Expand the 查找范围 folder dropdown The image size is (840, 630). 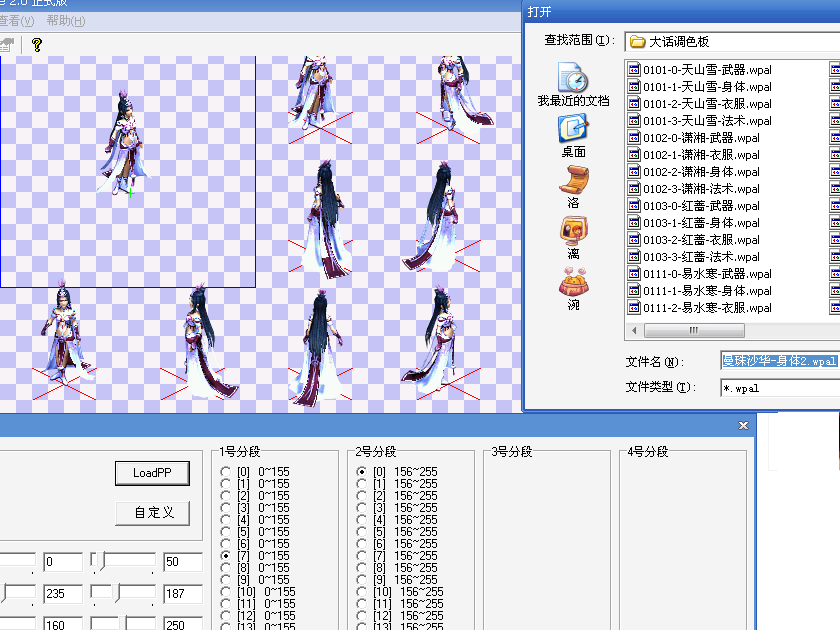coord(732,41)
